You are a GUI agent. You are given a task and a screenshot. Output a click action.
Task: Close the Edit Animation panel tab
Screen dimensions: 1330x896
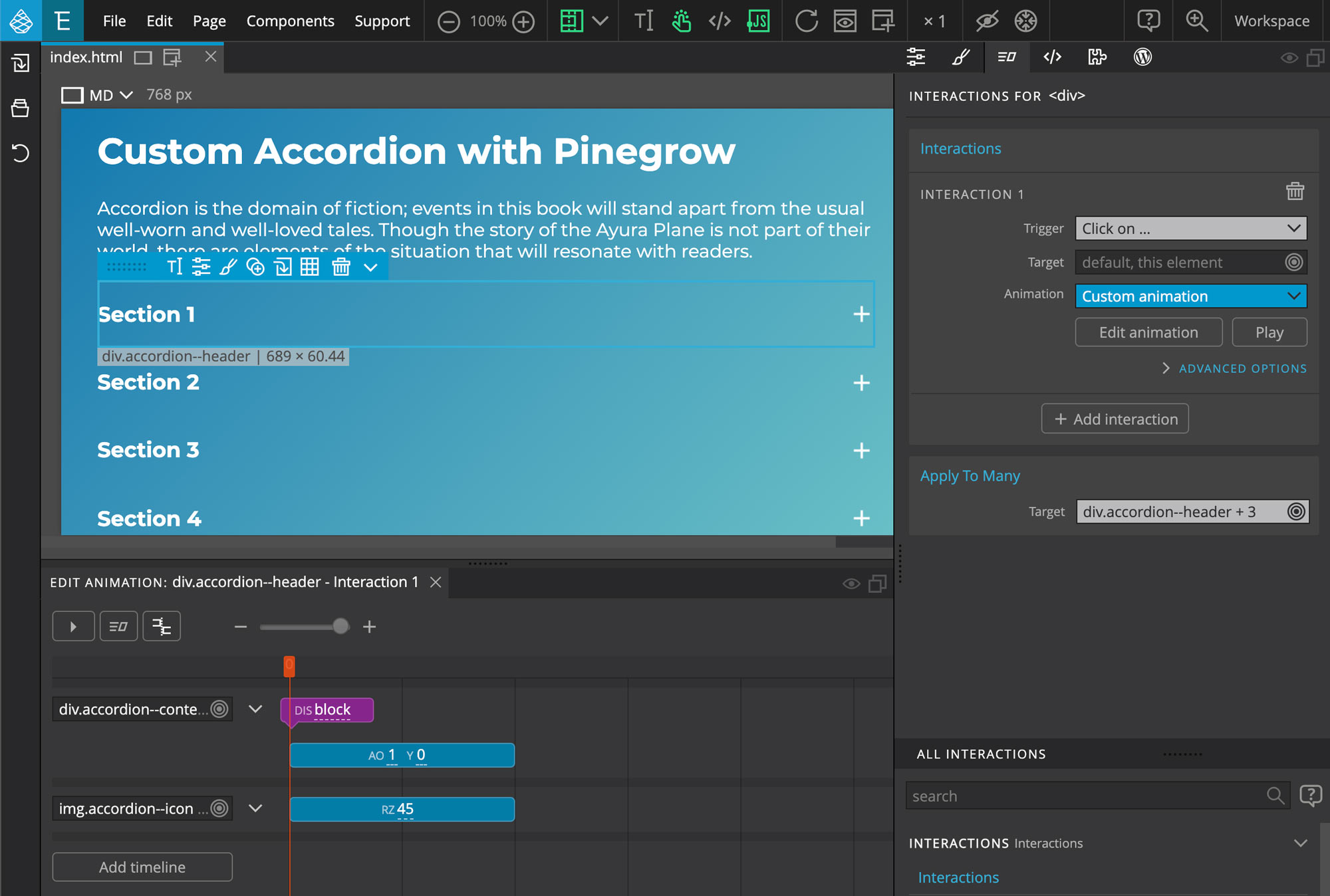[x=436, y=582]
